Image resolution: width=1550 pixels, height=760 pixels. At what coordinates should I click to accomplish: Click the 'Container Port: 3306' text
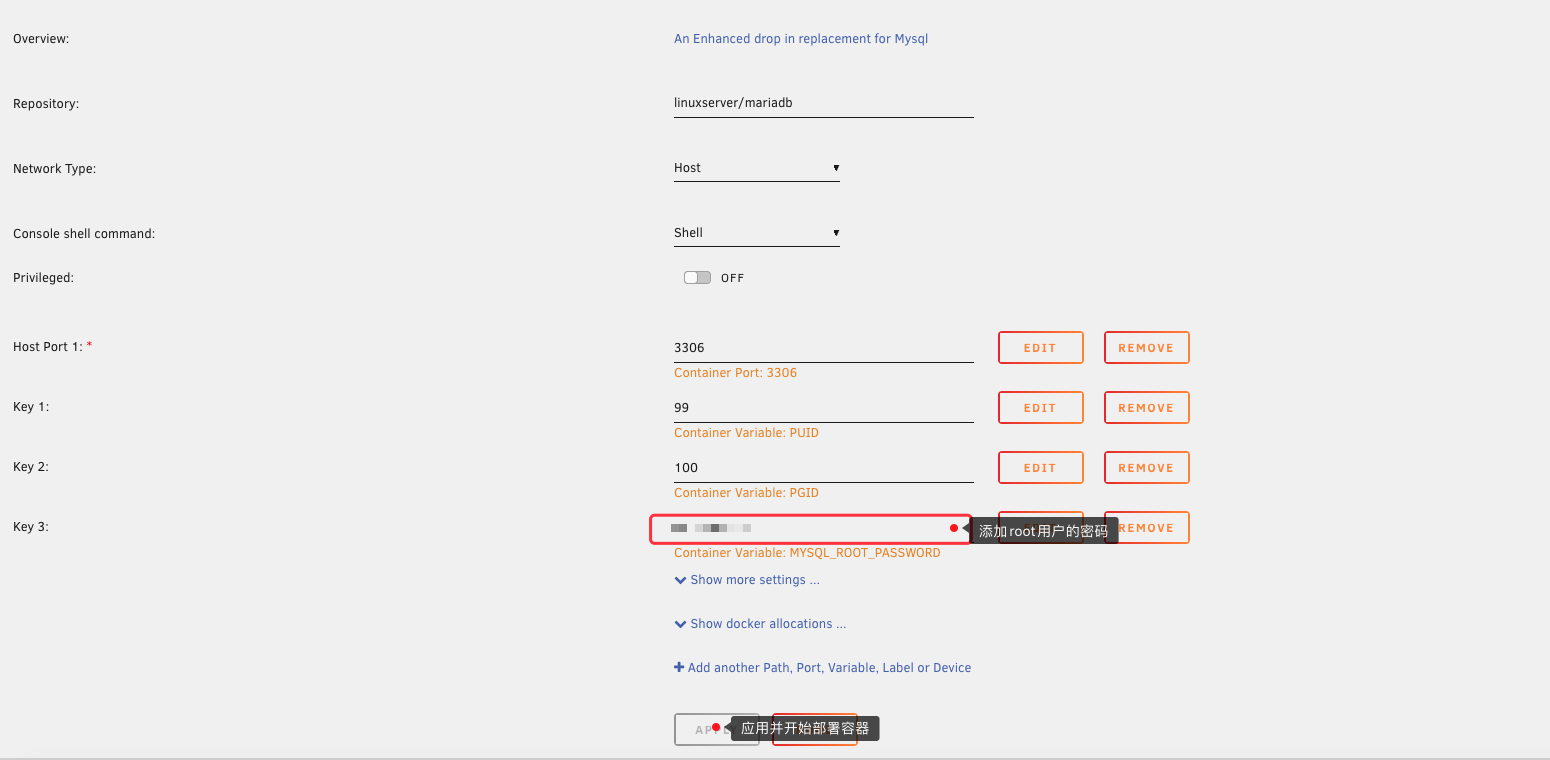point(736,373)
